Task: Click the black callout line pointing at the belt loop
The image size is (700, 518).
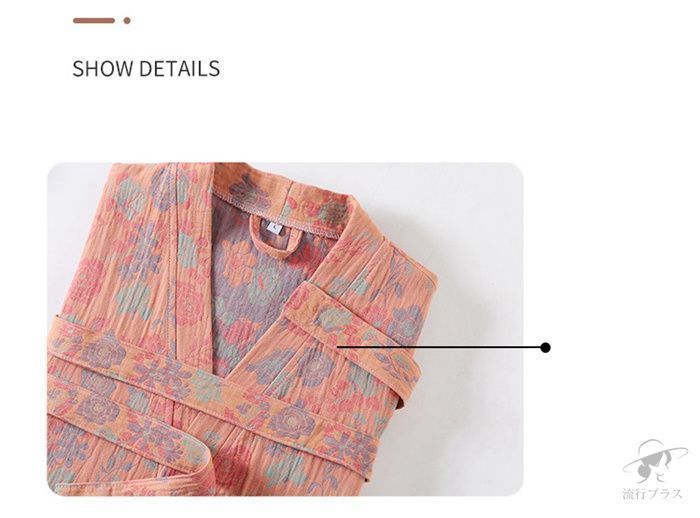Action: 439,347
